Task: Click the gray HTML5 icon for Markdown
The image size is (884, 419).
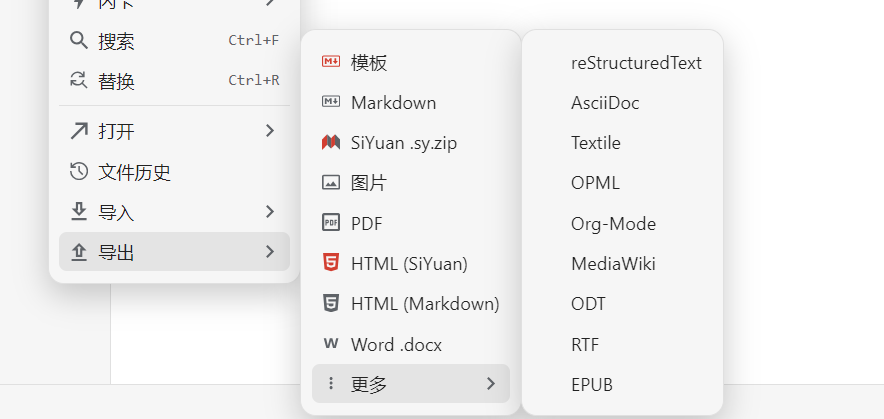Action: click(x=331, y=303)
